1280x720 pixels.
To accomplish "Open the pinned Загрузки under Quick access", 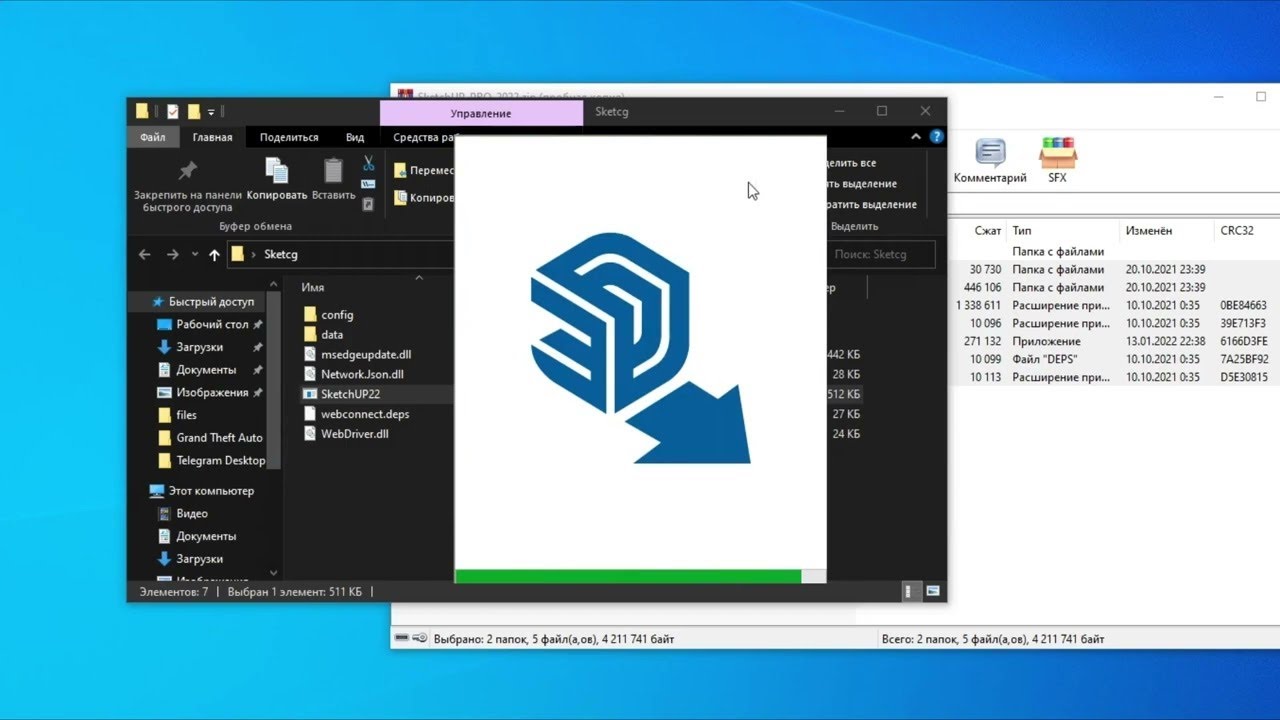I will [x=200, y=347].
